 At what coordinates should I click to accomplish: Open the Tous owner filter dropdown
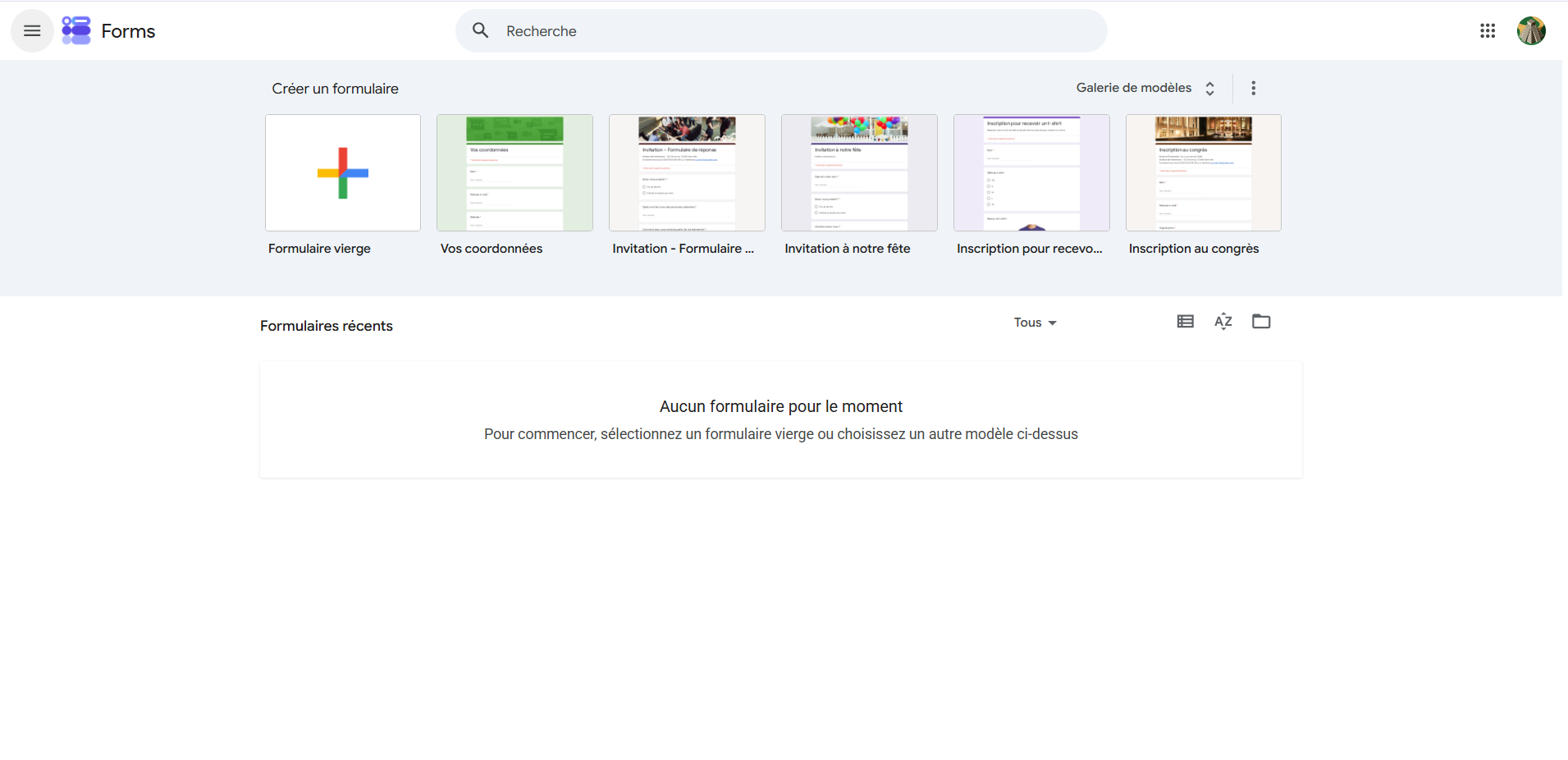pos(1035,323)
